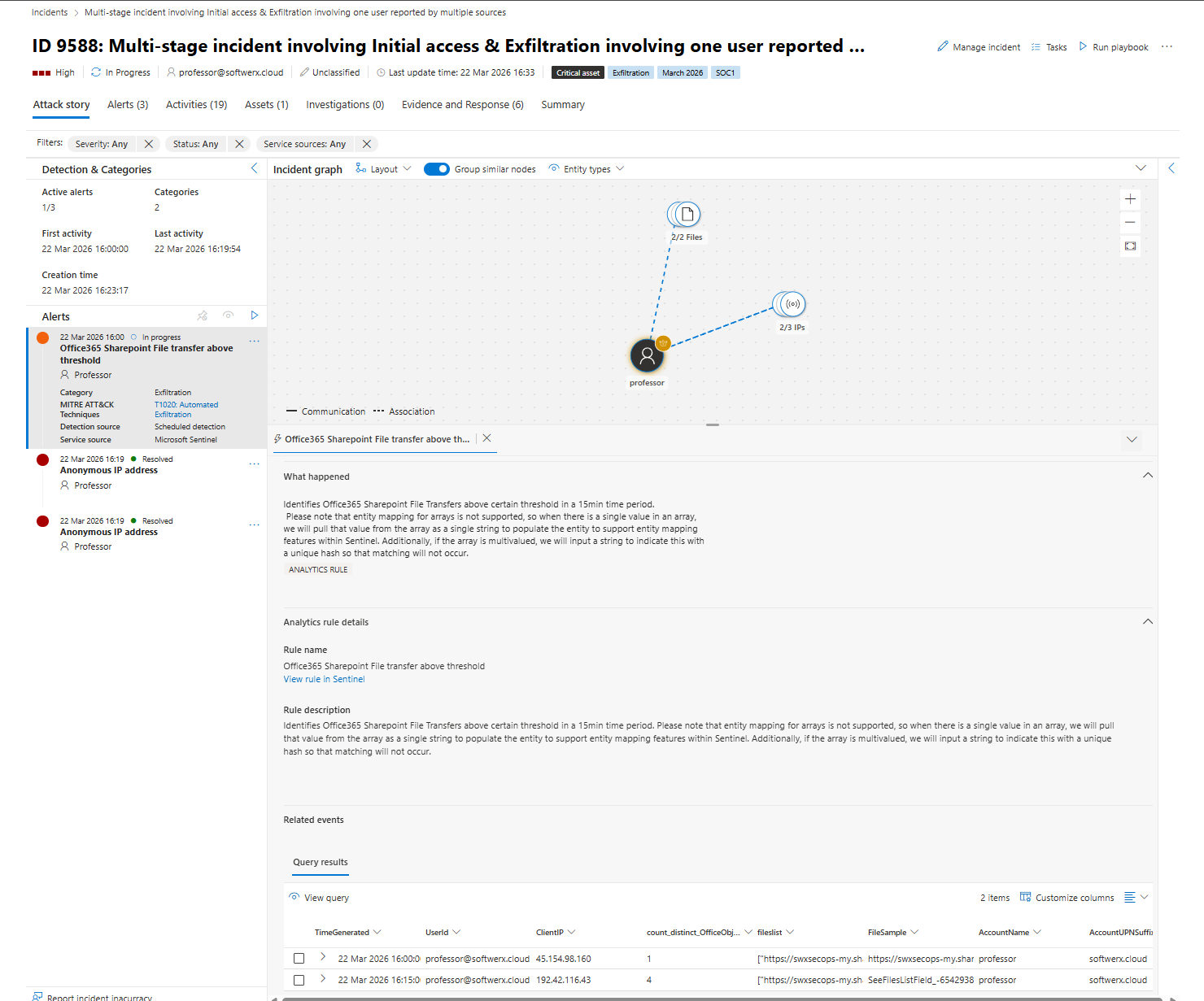Open the Tasks list icon
This screenshot has height=1001, width=1204.
coord(1036,47)
